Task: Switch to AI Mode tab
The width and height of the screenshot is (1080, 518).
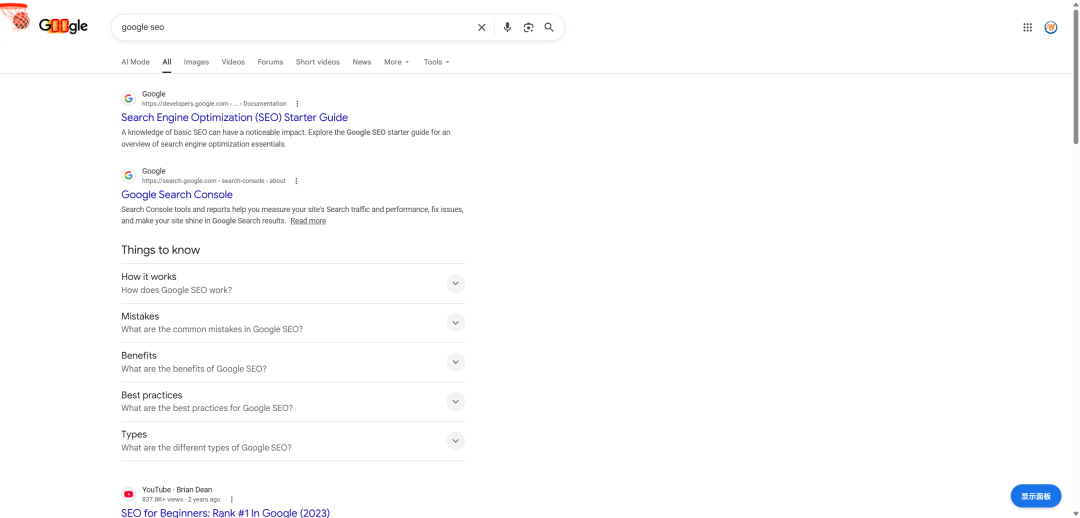Action: 135,62
